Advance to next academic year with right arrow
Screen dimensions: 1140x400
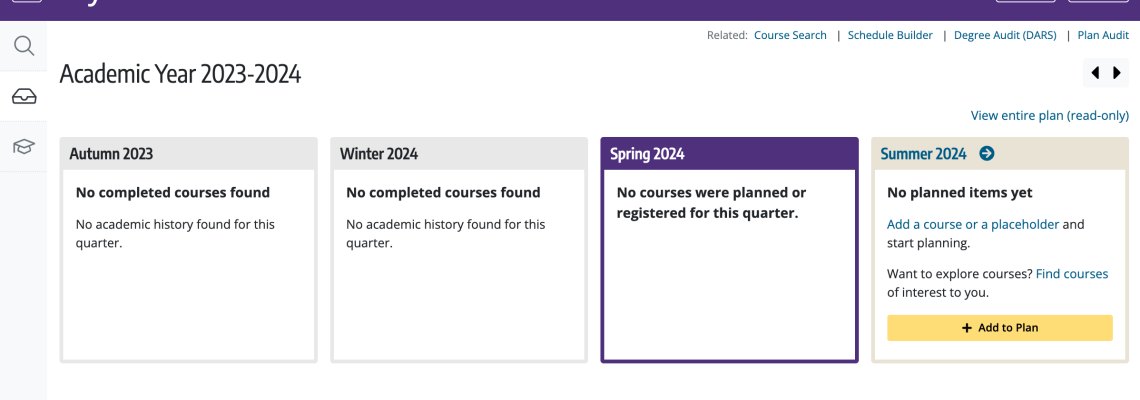click(1117, 73)
